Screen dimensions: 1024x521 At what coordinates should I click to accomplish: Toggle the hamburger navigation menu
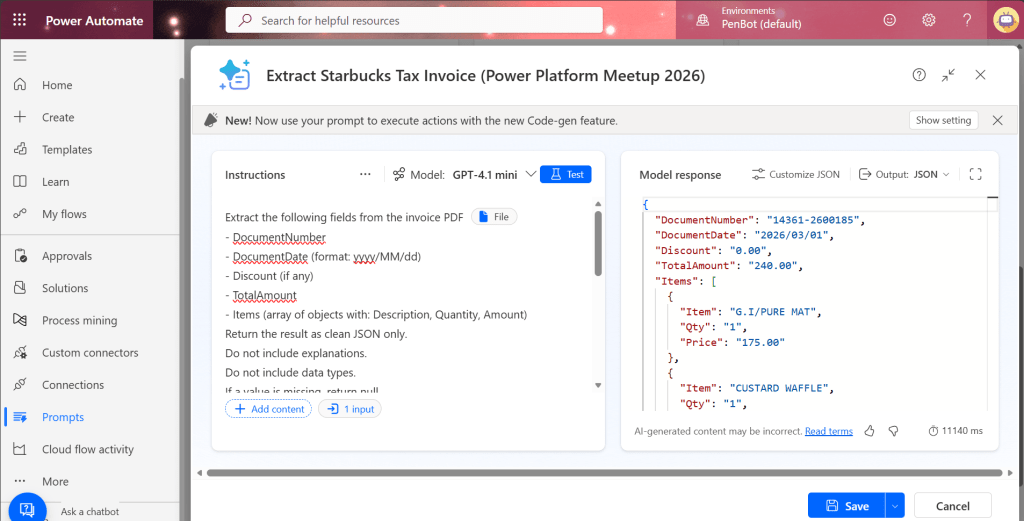click(20, 55)
